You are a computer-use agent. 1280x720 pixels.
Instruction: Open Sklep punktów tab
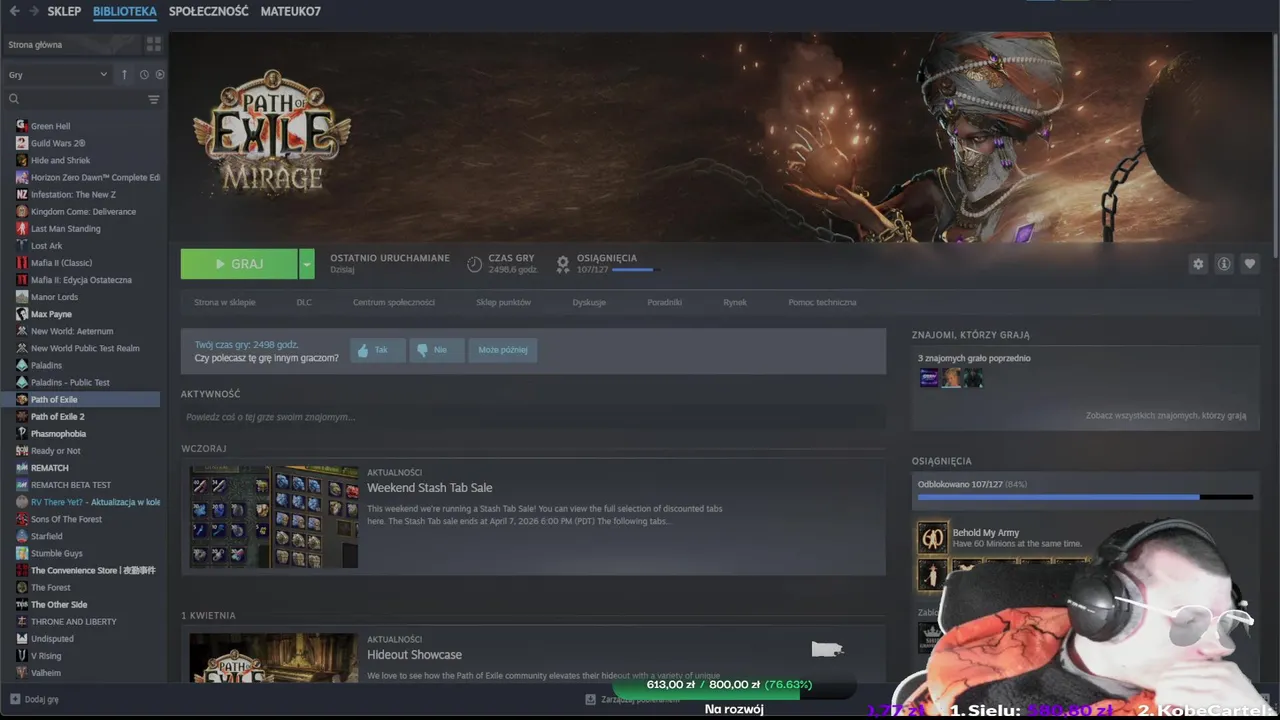[x=503, y=302]
